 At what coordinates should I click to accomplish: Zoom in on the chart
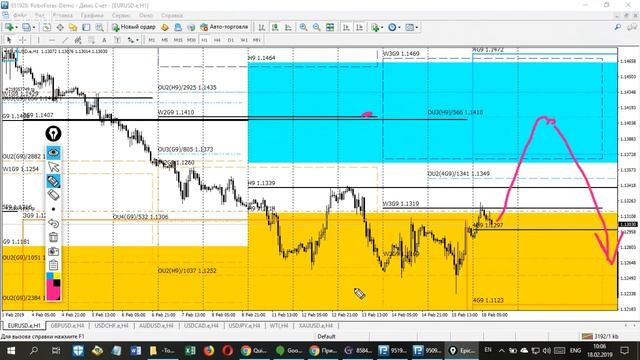click(x=303, y=27)
